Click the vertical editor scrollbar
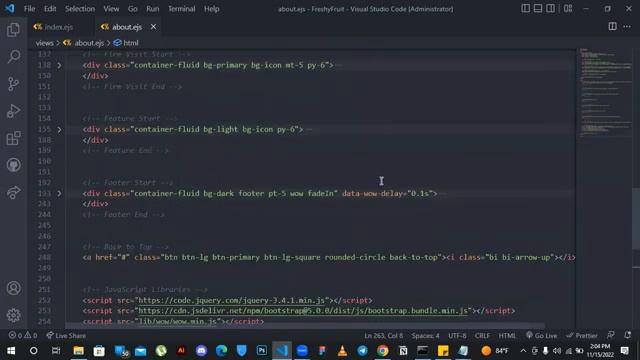This screenshot has width=640, height=360. (636, 218)
